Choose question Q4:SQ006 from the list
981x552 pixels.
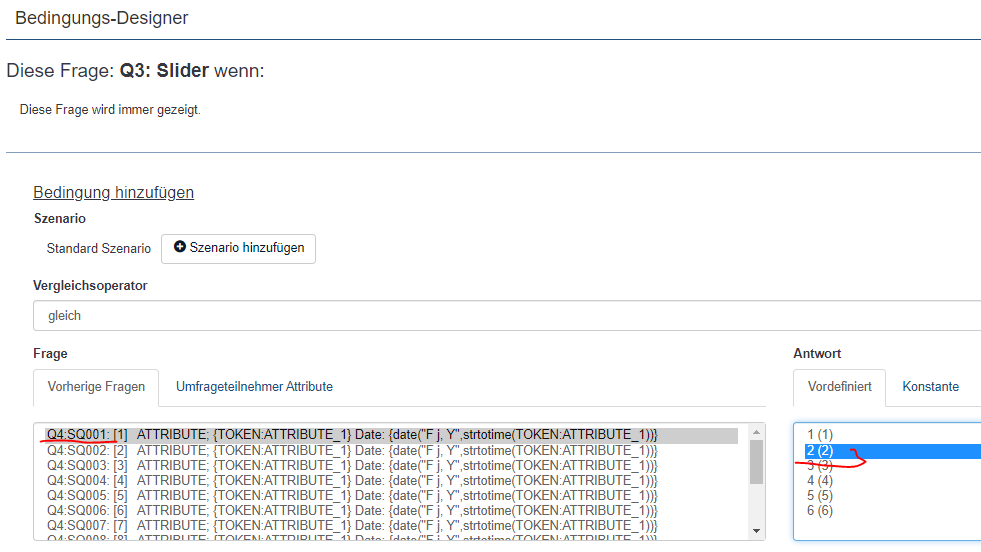pyautogui.click(x=350, y=510)
